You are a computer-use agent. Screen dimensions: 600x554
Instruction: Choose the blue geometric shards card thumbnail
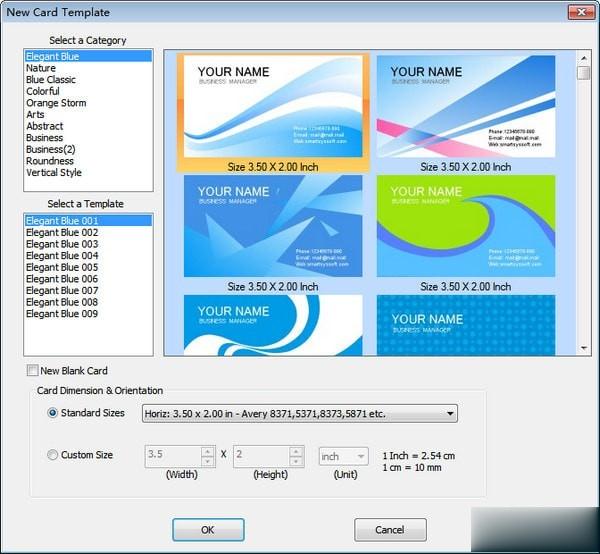click(x=273, y=226)
